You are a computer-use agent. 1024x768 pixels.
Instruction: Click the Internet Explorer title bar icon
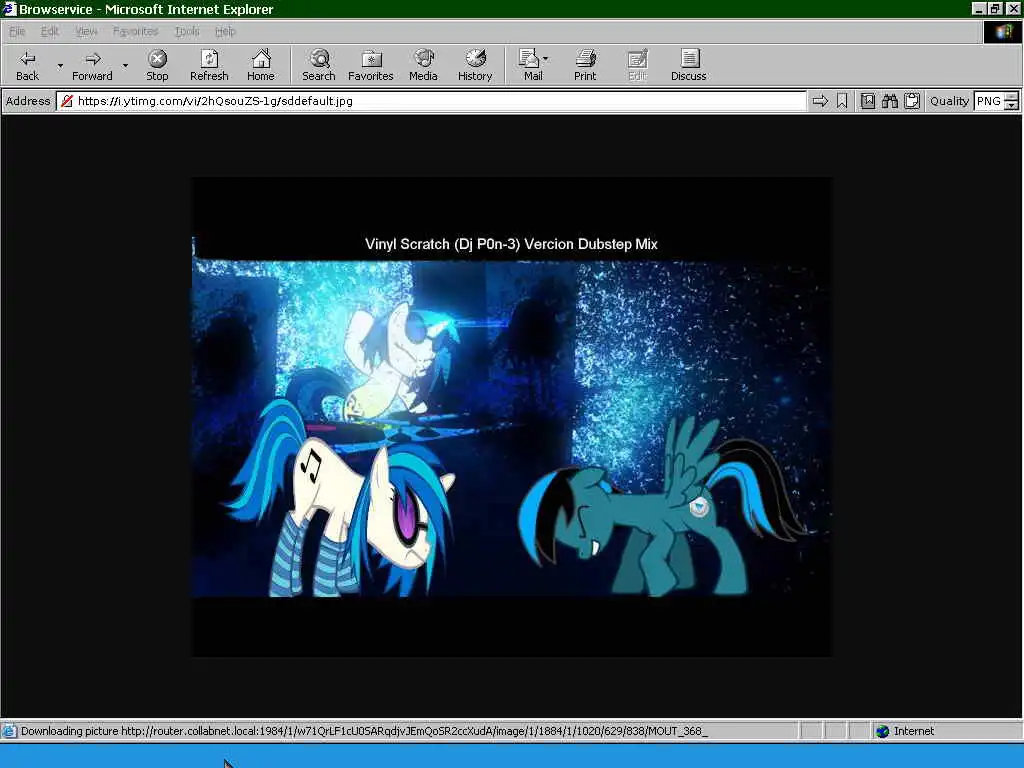(8, 8)
